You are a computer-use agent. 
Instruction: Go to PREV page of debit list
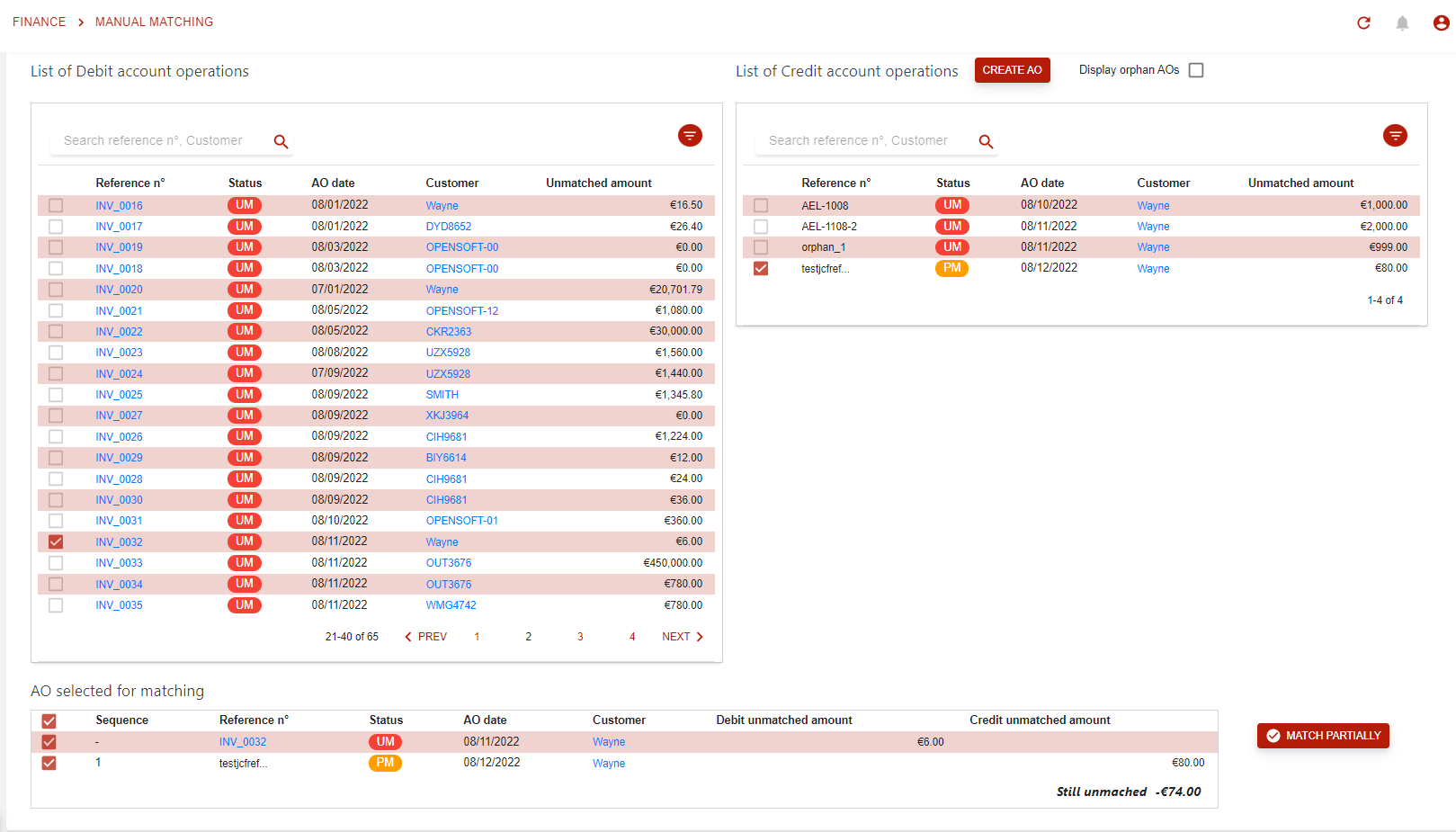pos(425,637)
